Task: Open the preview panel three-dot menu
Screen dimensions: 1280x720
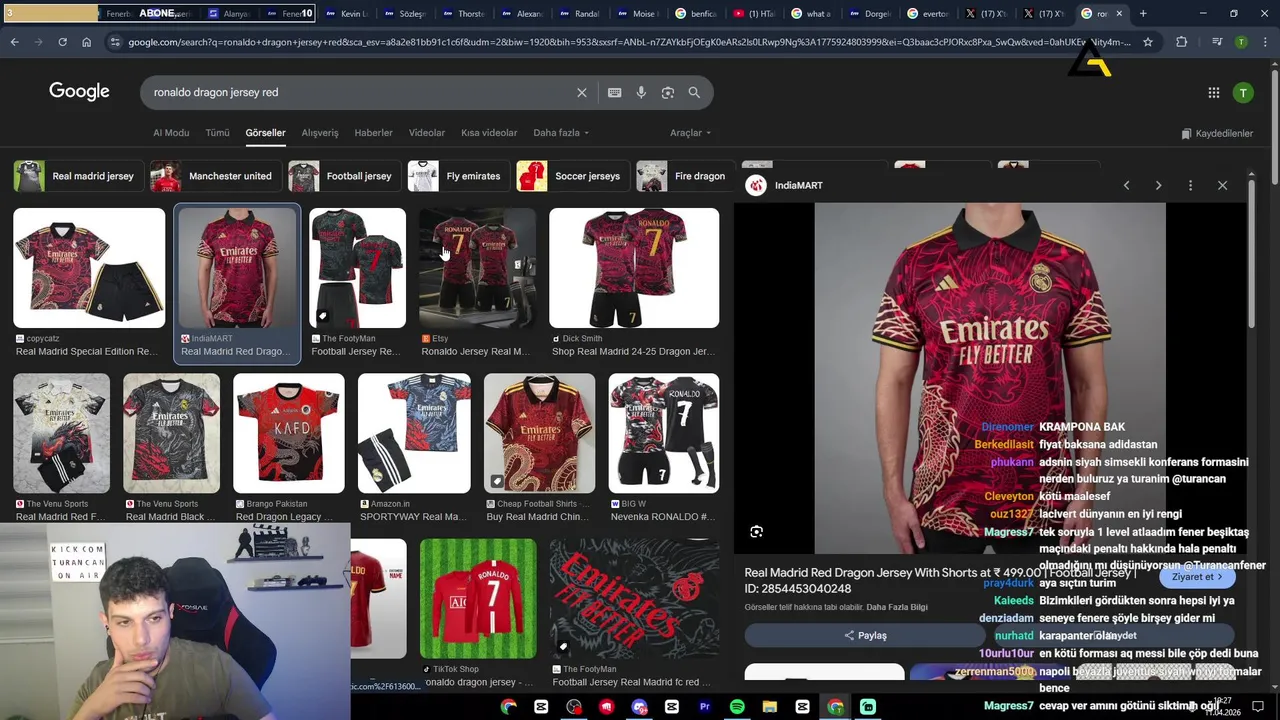Action: point(1190,185)
